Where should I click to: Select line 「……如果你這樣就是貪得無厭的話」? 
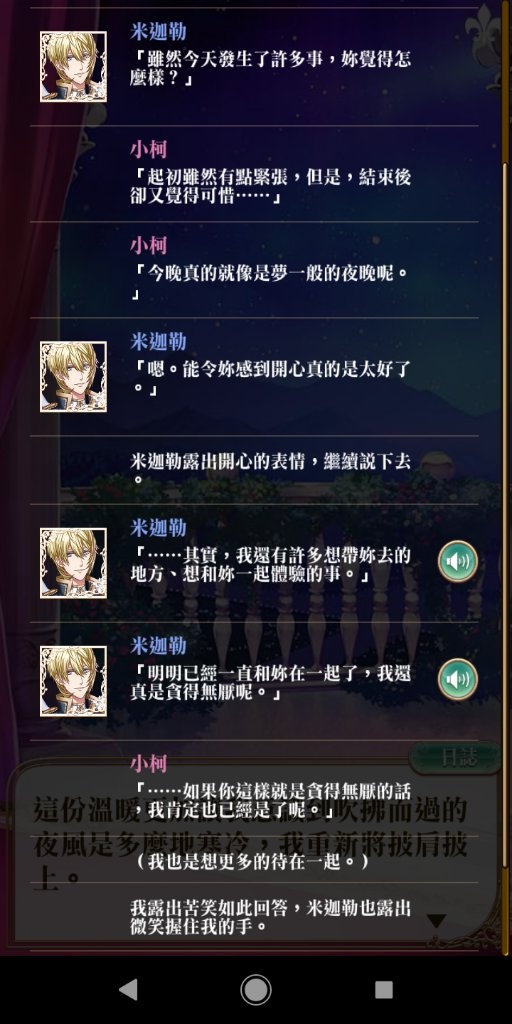tap(271, 801)
